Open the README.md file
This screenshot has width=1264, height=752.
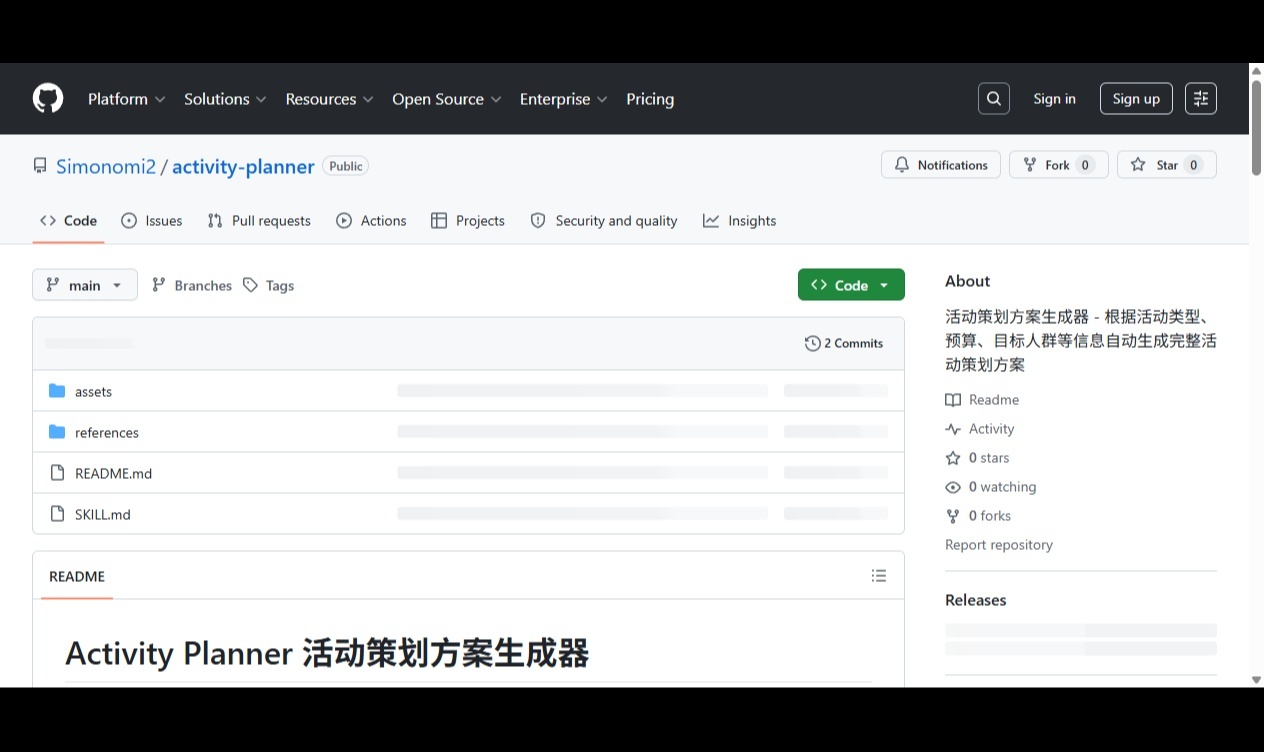[x=113, y=473]
